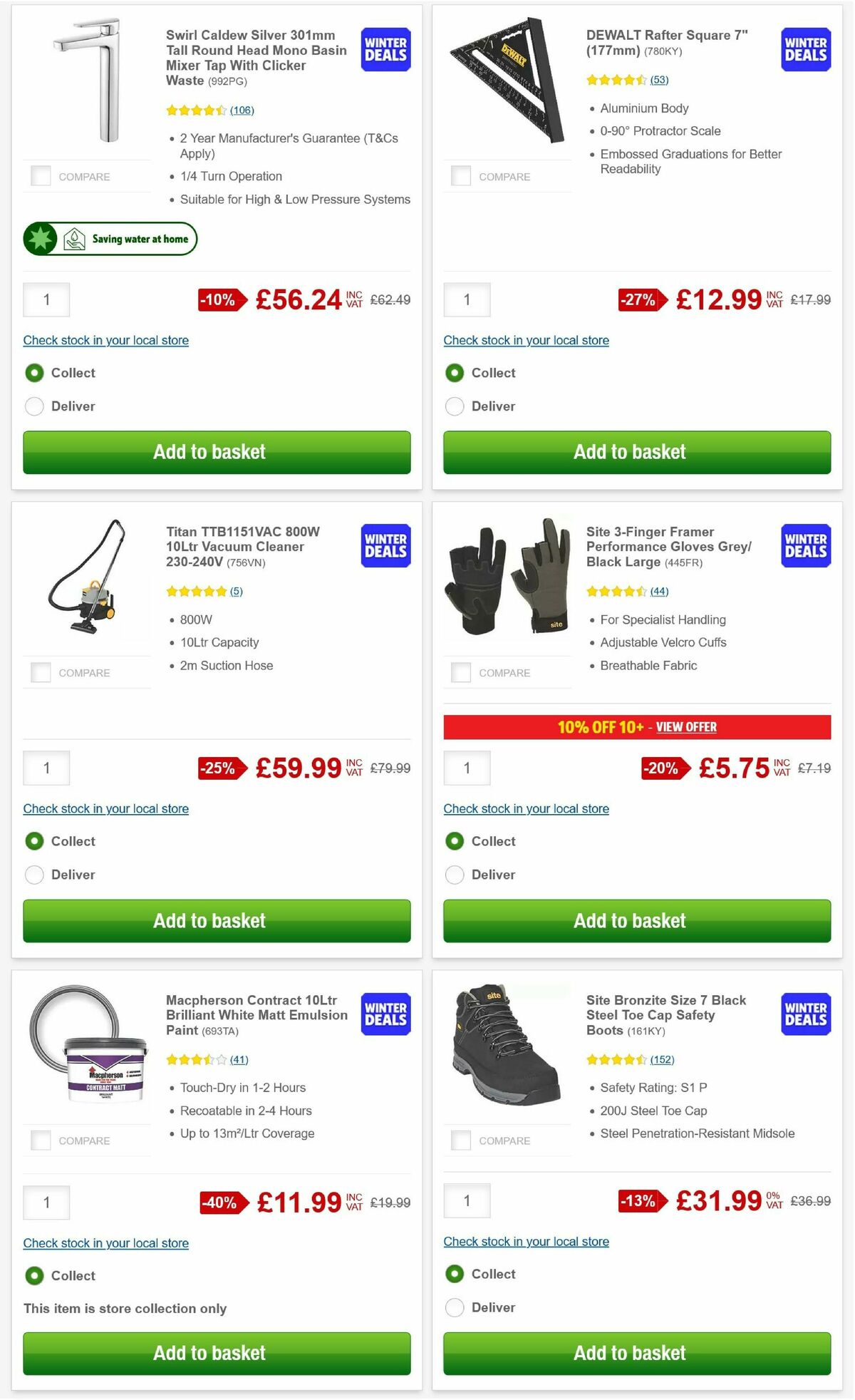The image size is (855, 1400).
Task: Open the 152 reviews for the safety boots
Action: pos(663,1059)
